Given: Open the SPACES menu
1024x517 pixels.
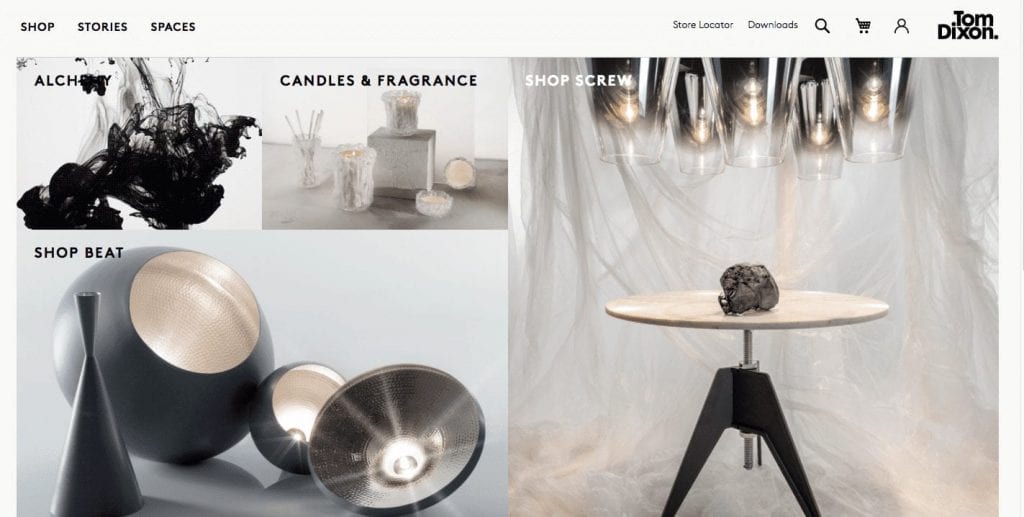Looking at the screenshot, I should point(173,27).
